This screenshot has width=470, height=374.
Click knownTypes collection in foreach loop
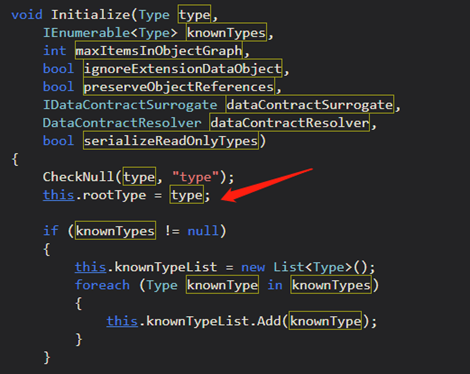(x=331, y=284)
